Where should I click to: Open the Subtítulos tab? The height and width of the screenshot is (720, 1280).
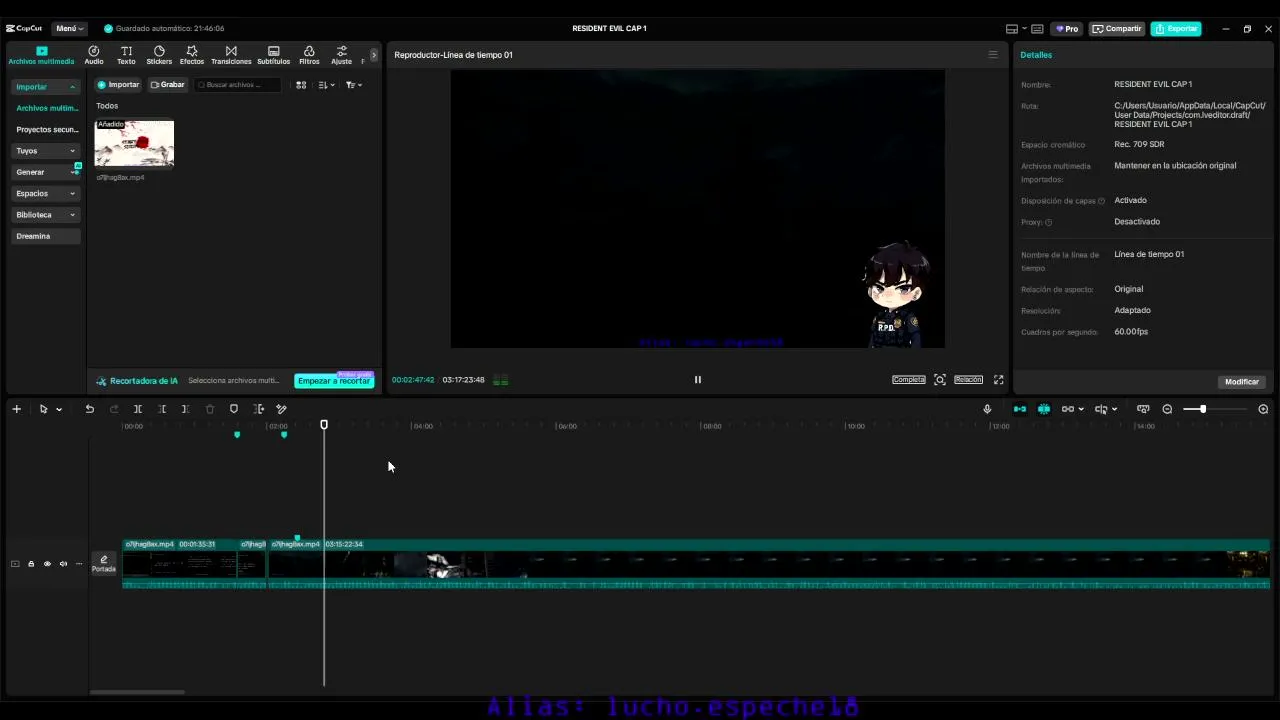274,55
